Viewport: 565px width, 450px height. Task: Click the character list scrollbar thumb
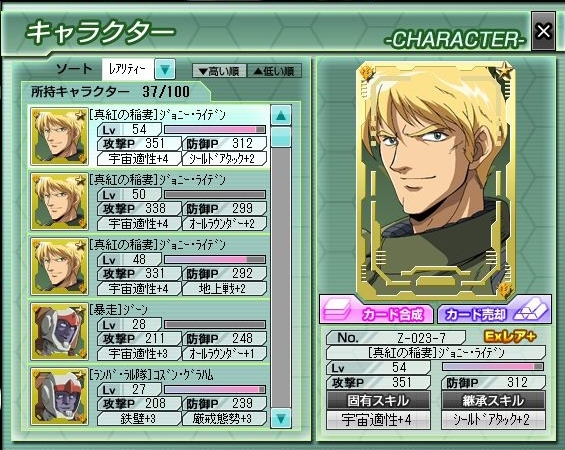281,137
